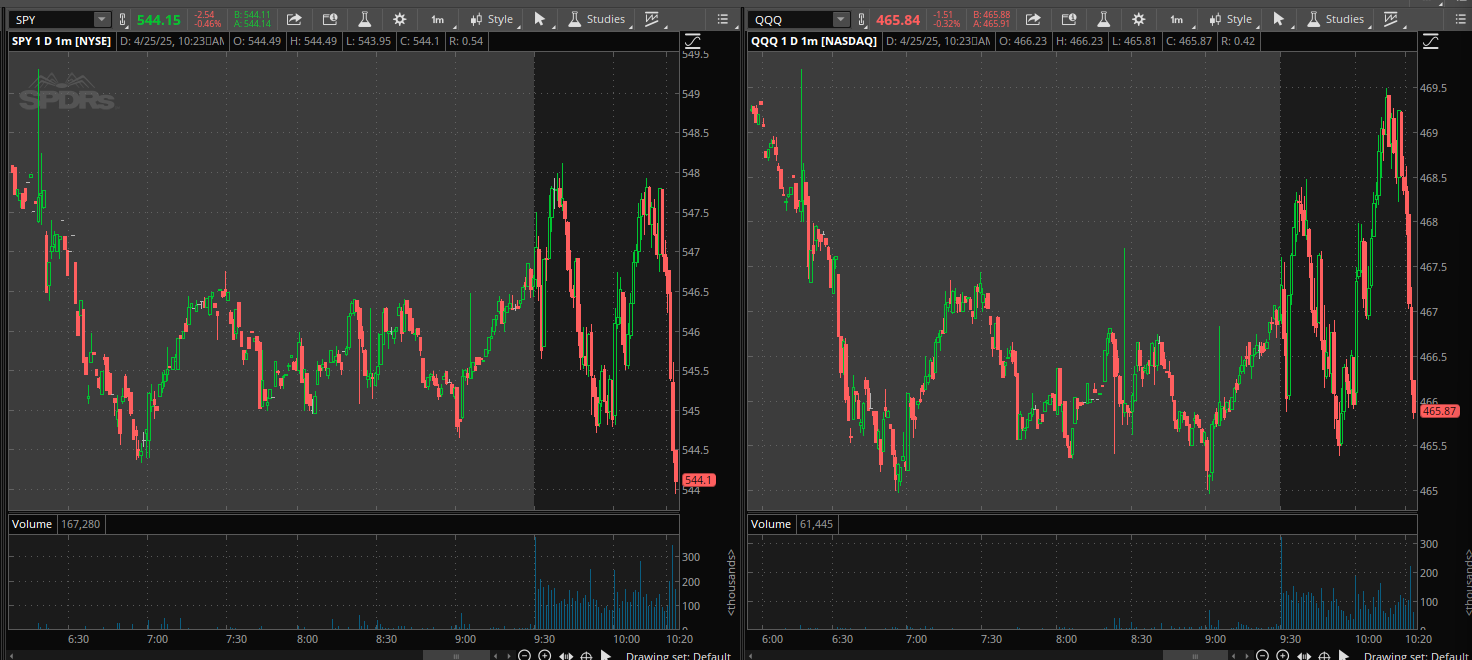
Task: Click the crosshair icon under QQQ chart
Action: click(x=1325, y=655)
